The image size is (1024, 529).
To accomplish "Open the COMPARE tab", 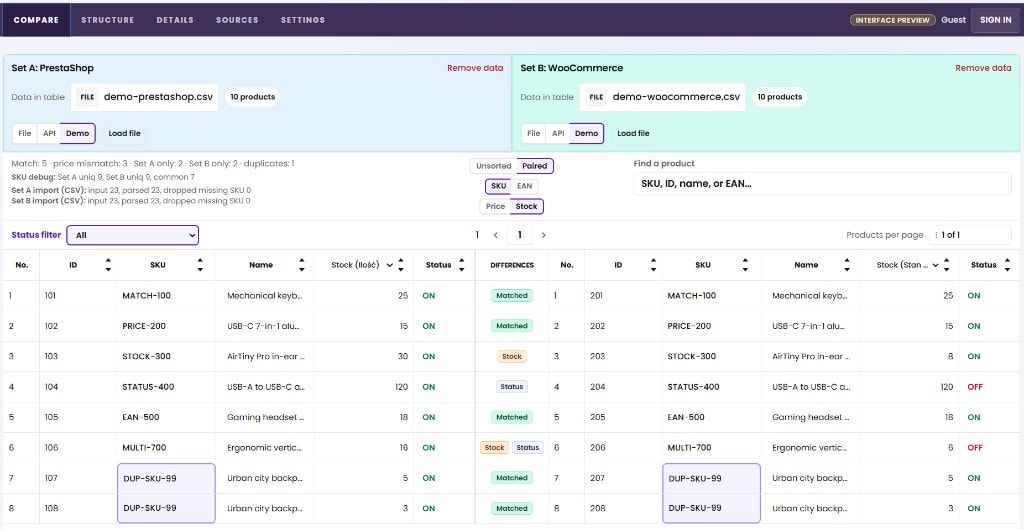I will (37, 20).
